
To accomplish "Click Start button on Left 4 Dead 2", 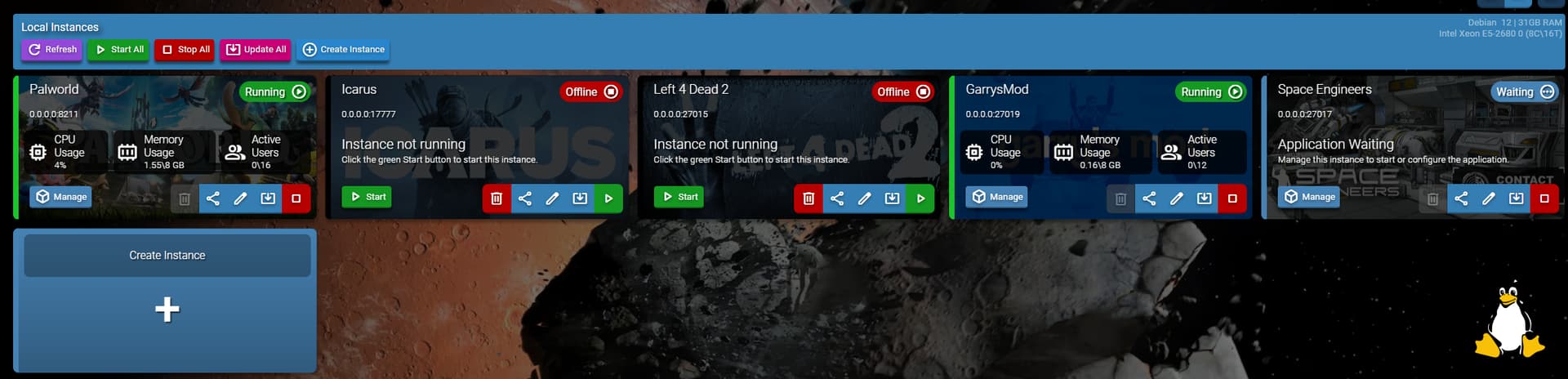I will (679, 197).
